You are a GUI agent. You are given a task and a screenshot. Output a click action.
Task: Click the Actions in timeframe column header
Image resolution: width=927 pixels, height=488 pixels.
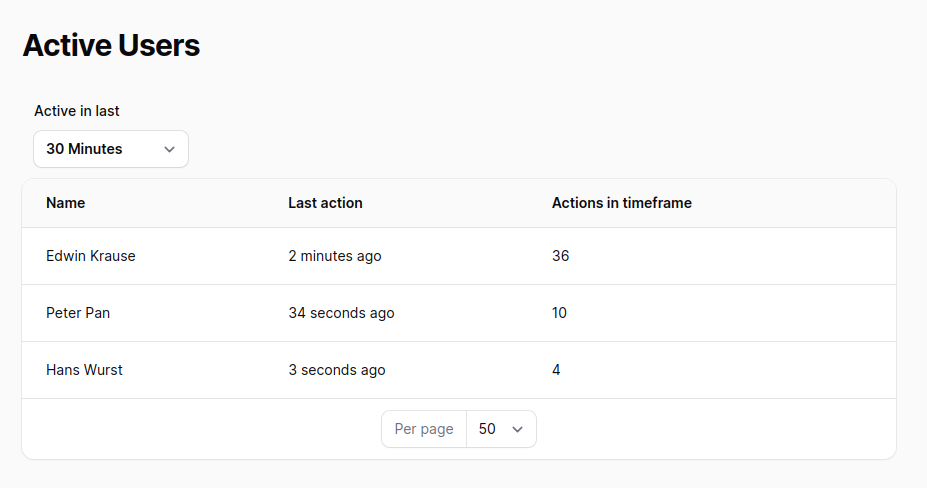tap(621, 203)
